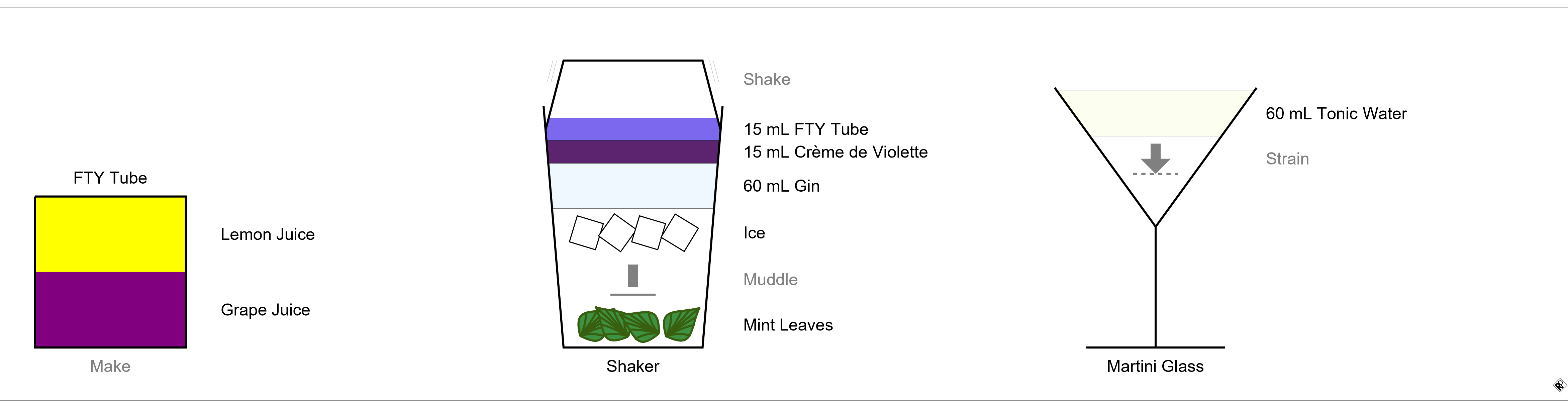Click the Shake step label
1568x408 pixels.
coord(766,79)
